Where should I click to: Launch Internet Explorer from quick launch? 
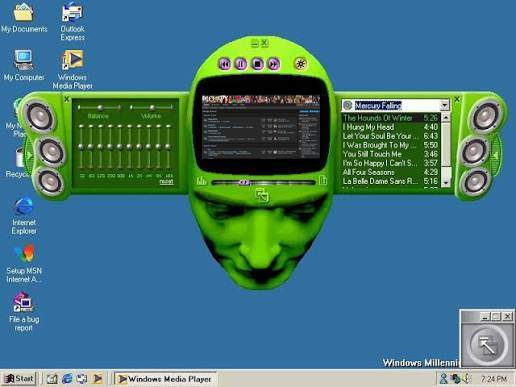[67, 379]
